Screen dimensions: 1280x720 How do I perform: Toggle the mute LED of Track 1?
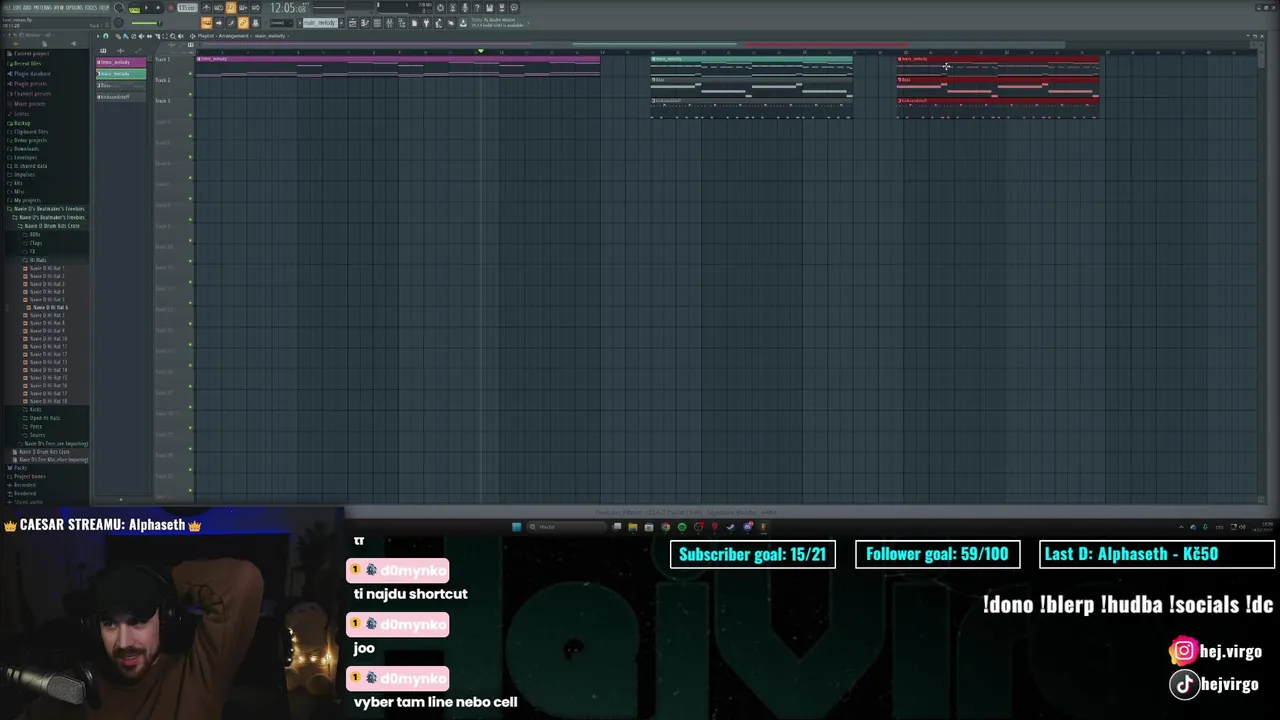pyautogui.click(x=190, y=74)
